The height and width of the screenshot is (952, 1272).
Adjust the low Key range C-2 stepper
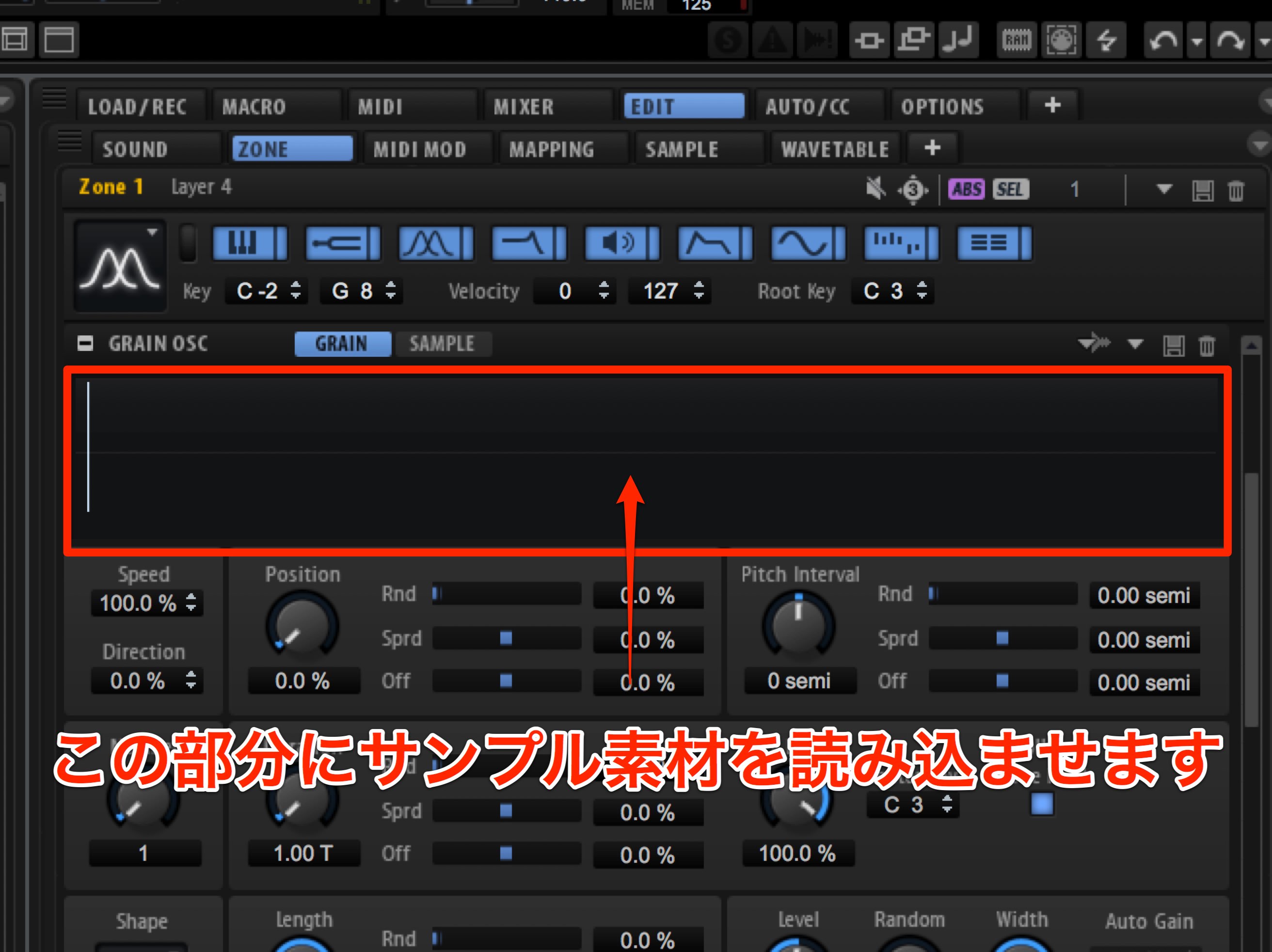(x=296, y=290)
